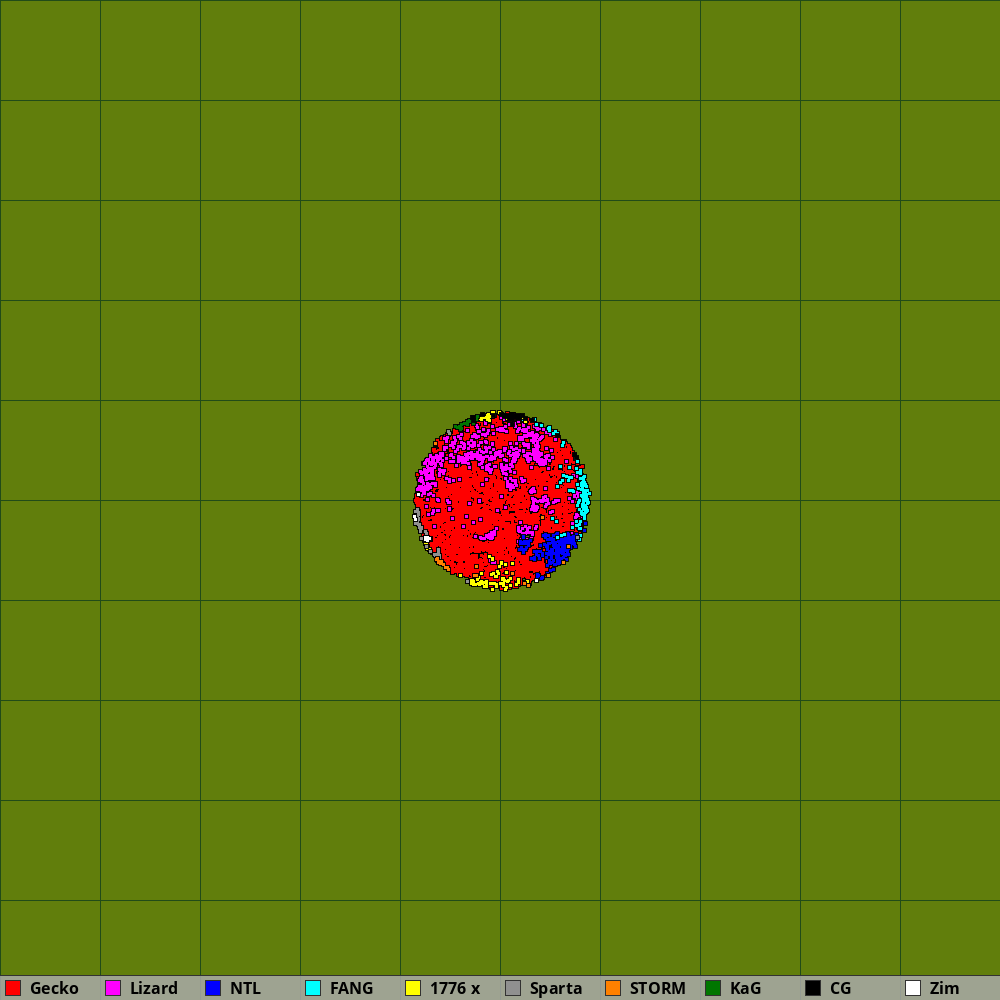Select the blue NTL legend swatch
The image size is (1000, 1000).
213,988
